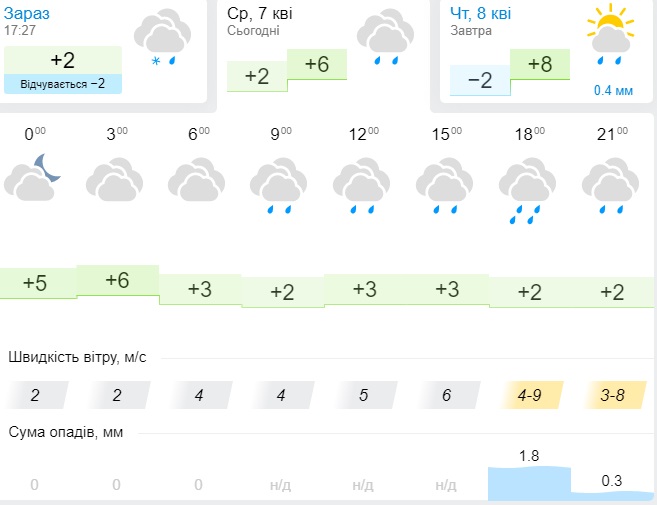
Task: Click the 6:00 overcast cloud icon
Action: coord(199,183)
